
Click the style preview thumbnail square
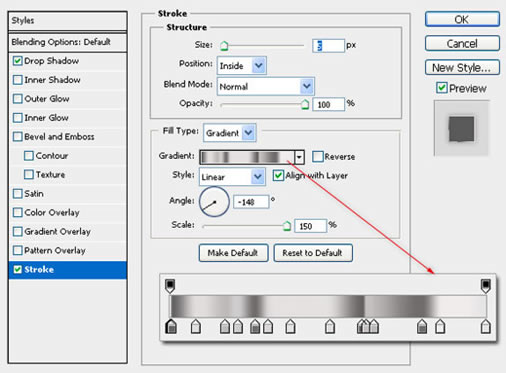(x=461, y=129)
